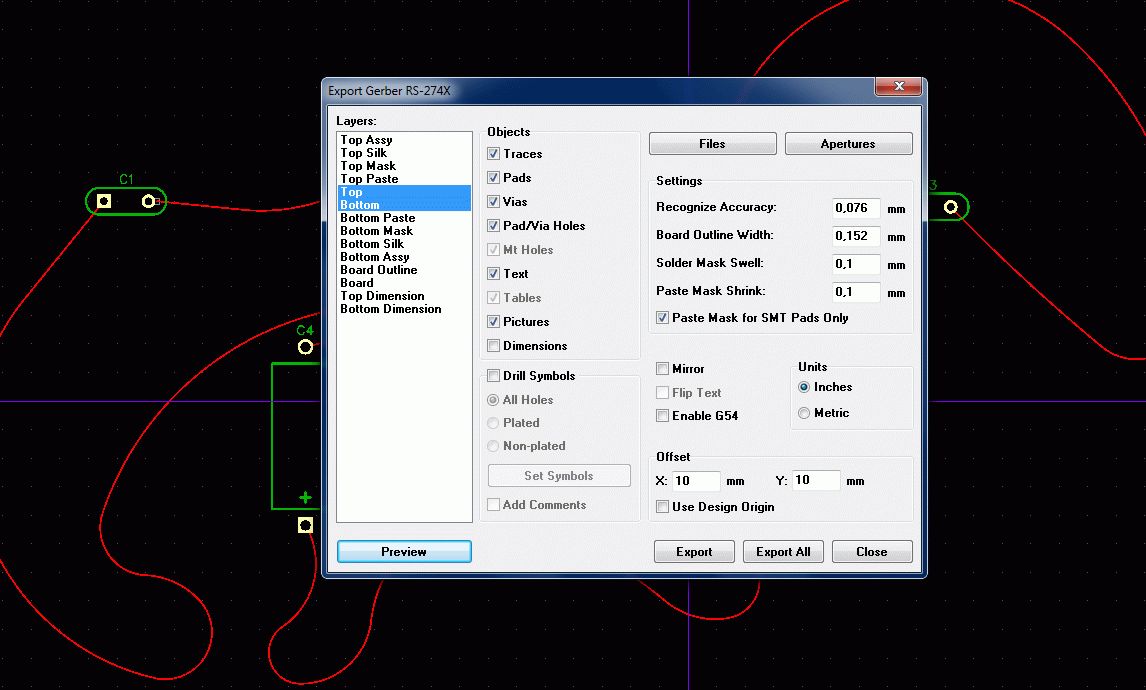Enable G54 checkbox

click(x=663, y=416)
